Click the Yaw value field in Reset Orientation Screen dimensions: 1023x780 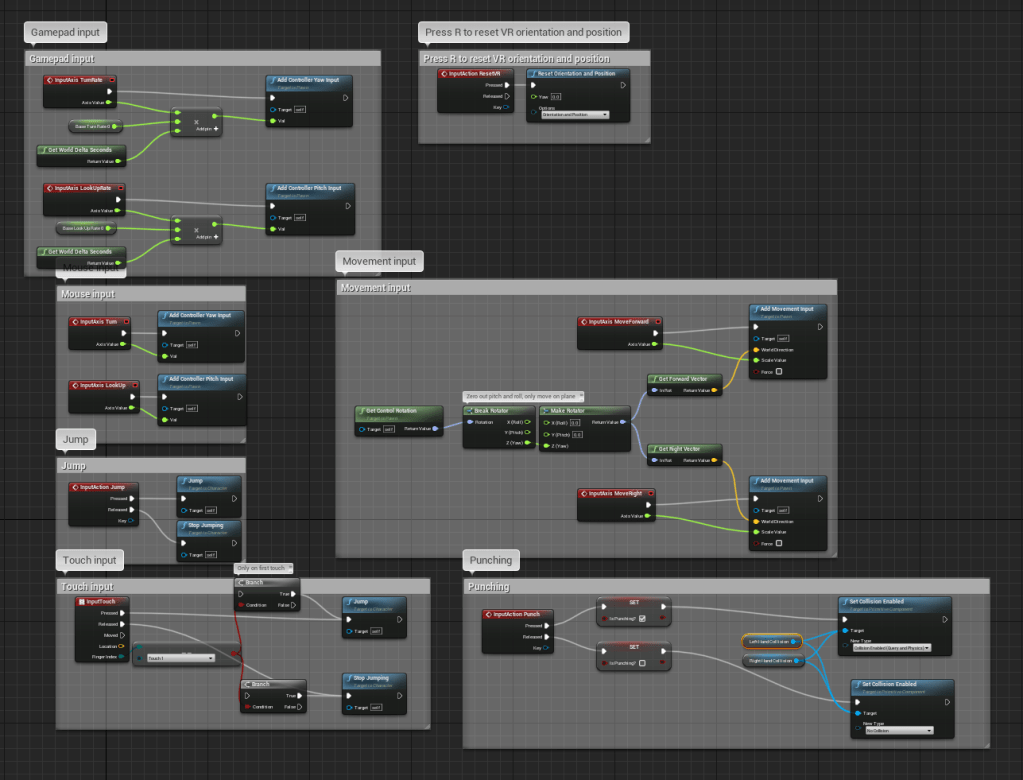pos(556,97)
